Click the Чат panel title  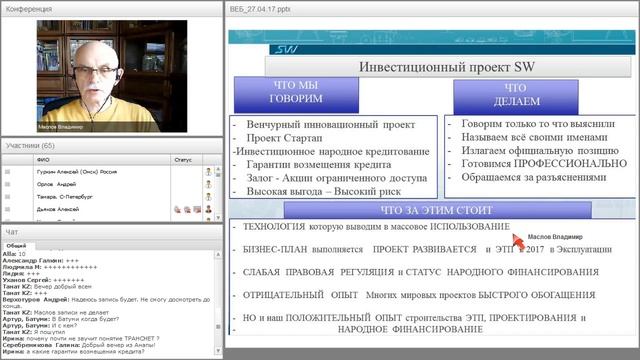(11, 232)
